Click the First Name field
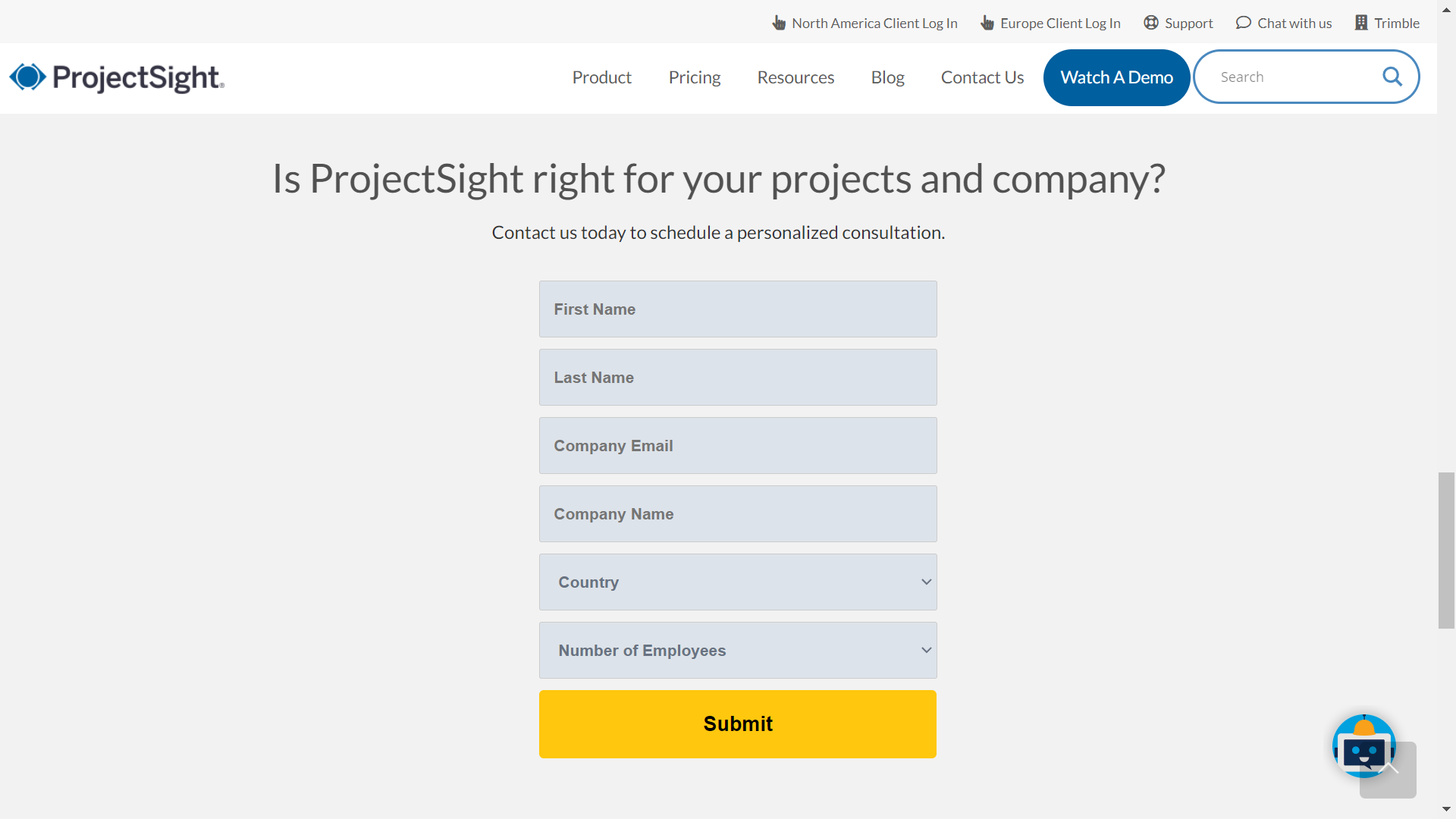 pyautogui.click(x=738, y=309)
